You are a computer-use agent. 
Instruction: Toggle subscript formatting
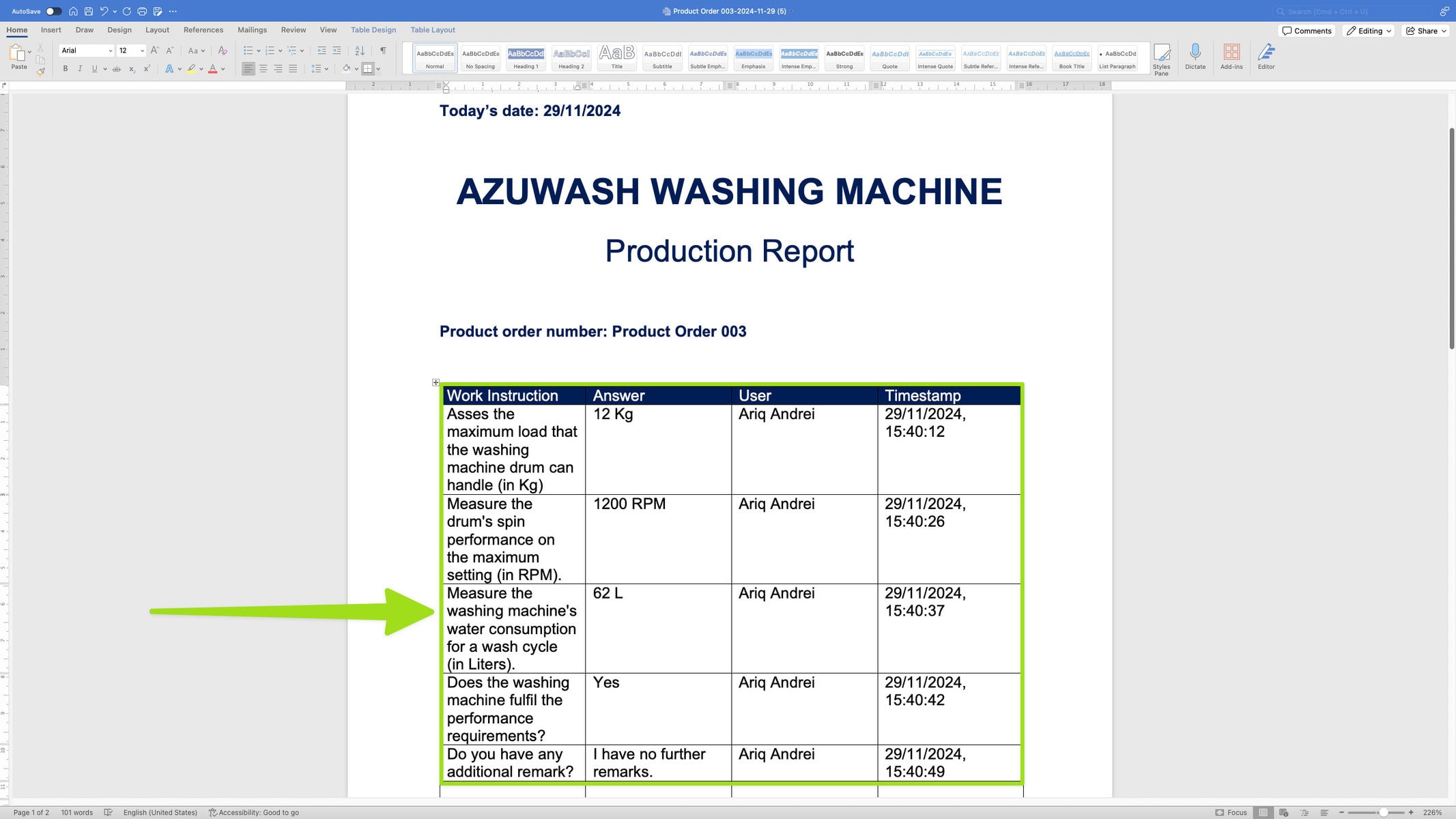pyautogui.click(x=132, y=68)
